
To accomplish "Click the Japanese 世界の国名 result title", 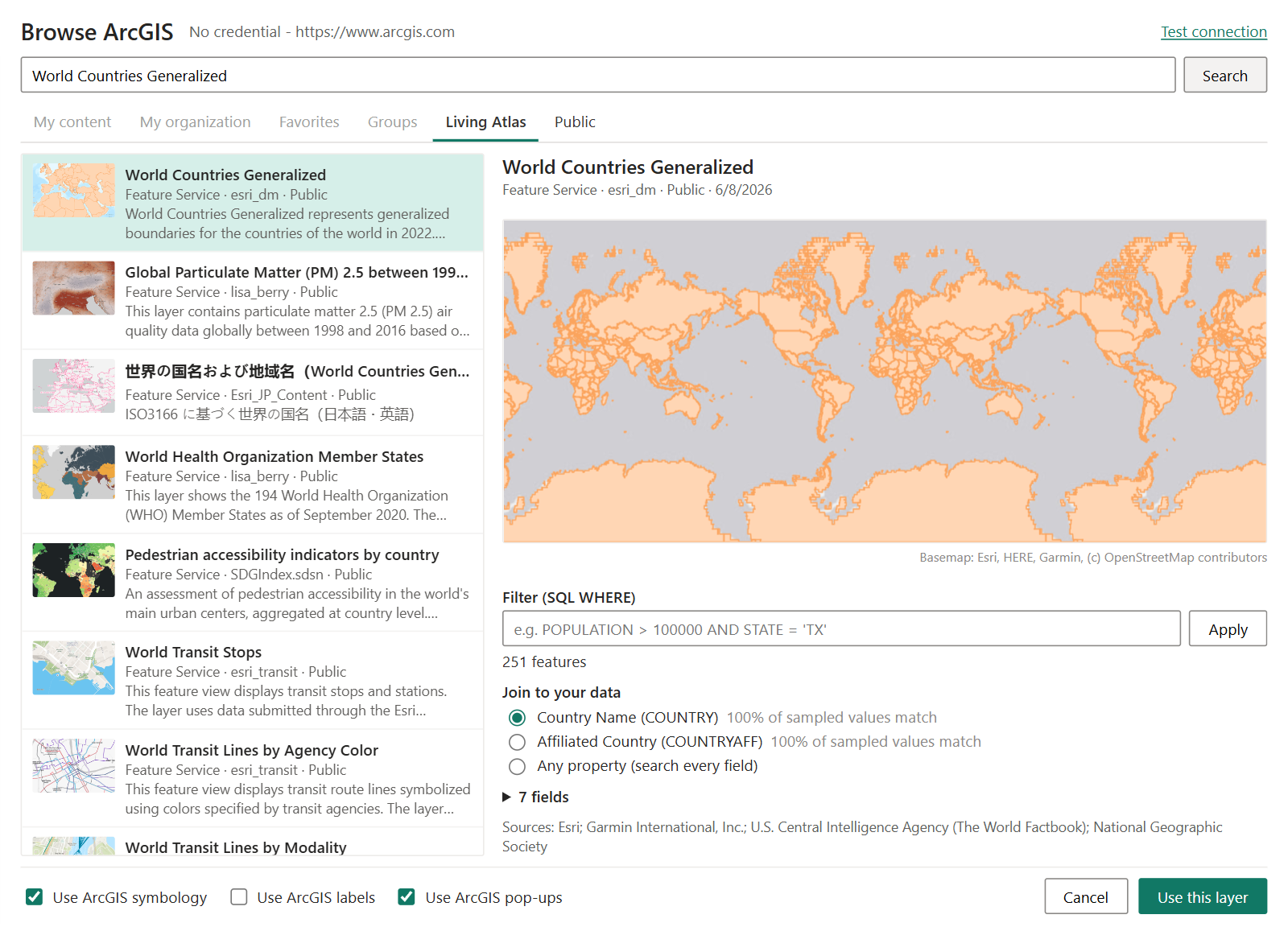I will [x=297, y=371].
